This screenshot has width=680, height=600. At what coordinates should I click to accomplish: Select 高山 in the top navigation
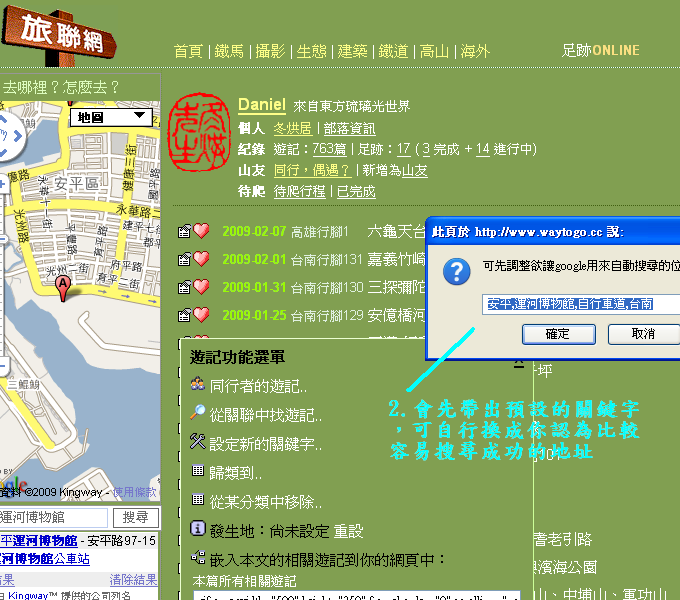[x=434, y=51]
